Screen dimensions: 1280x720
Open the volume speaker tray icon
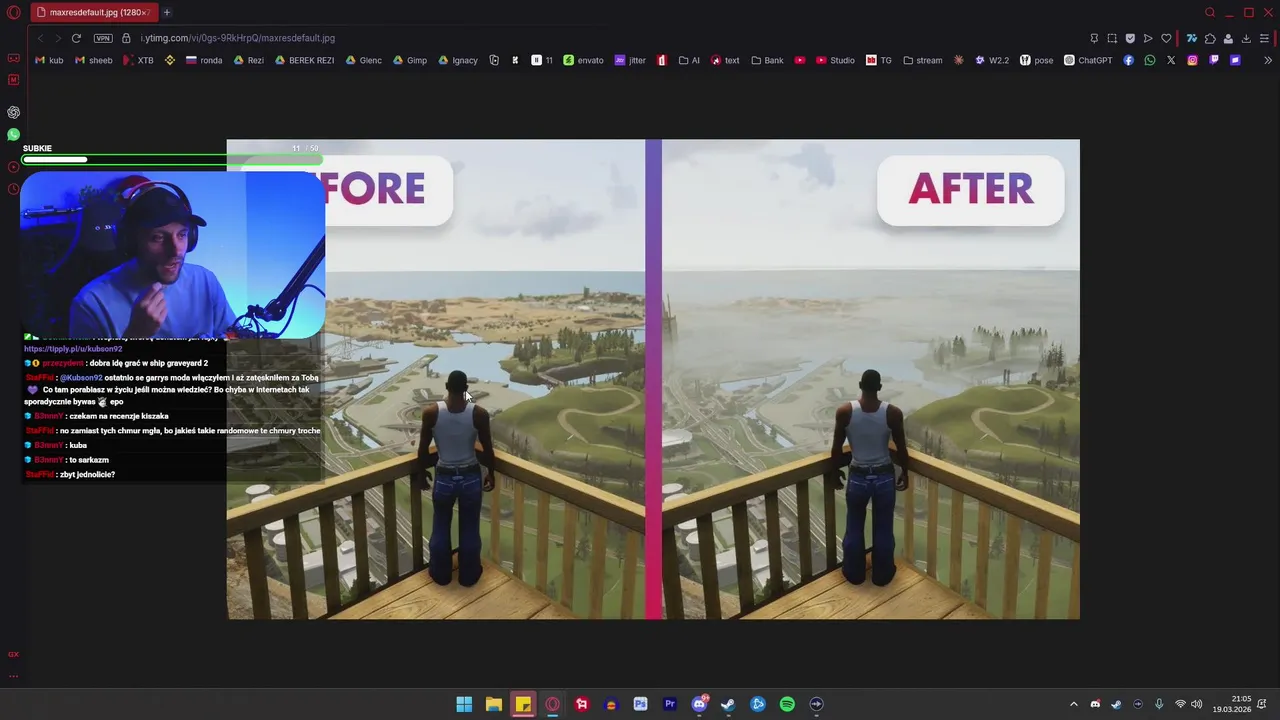click(x=1197, y=704)
